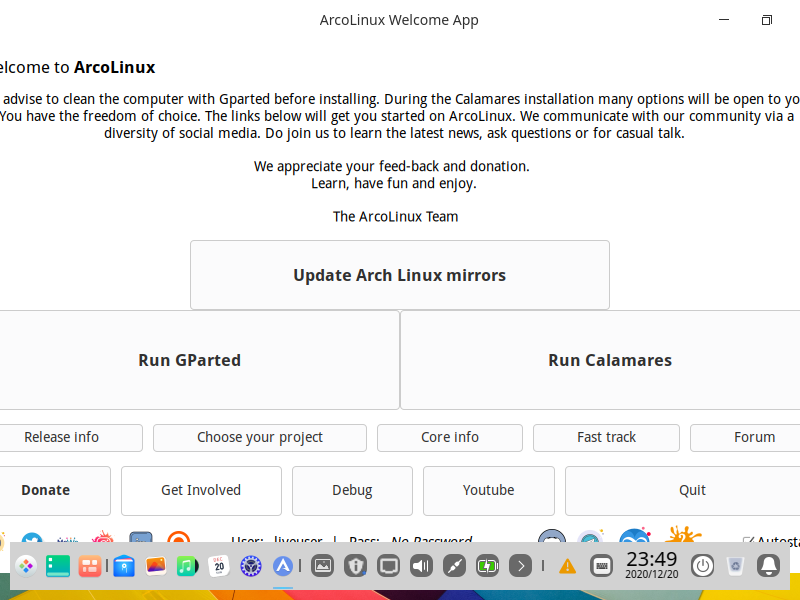Expand the tray arrow in the dock

point(520,566)
